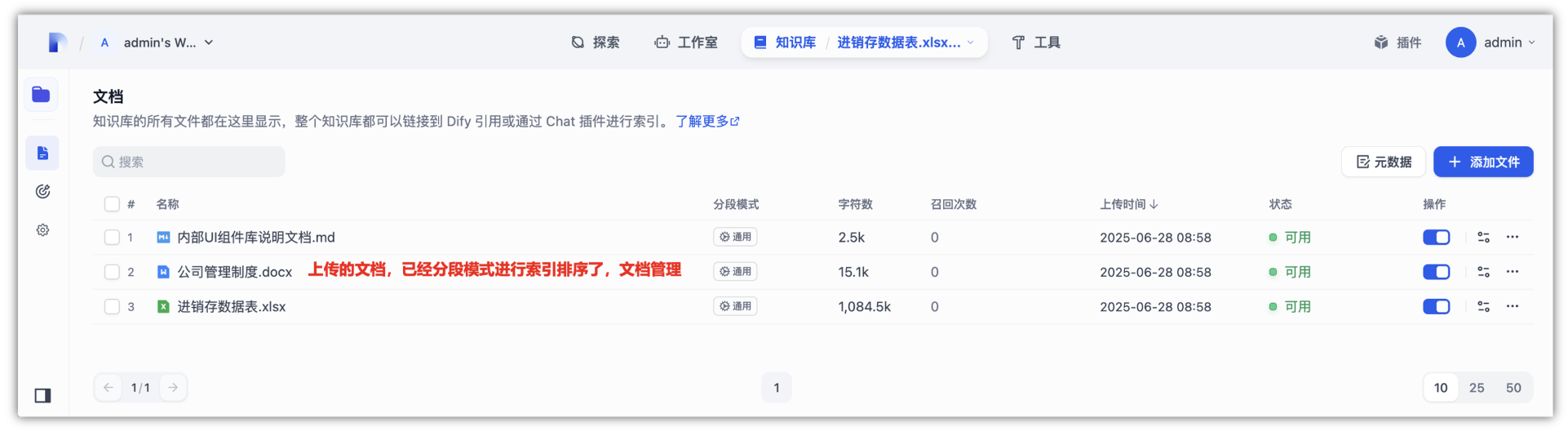Toggle the sidebar collapse icon at the bottom left
Image resolution: width=1568 pixels, height=436 pixels.
tap(42, 396)
